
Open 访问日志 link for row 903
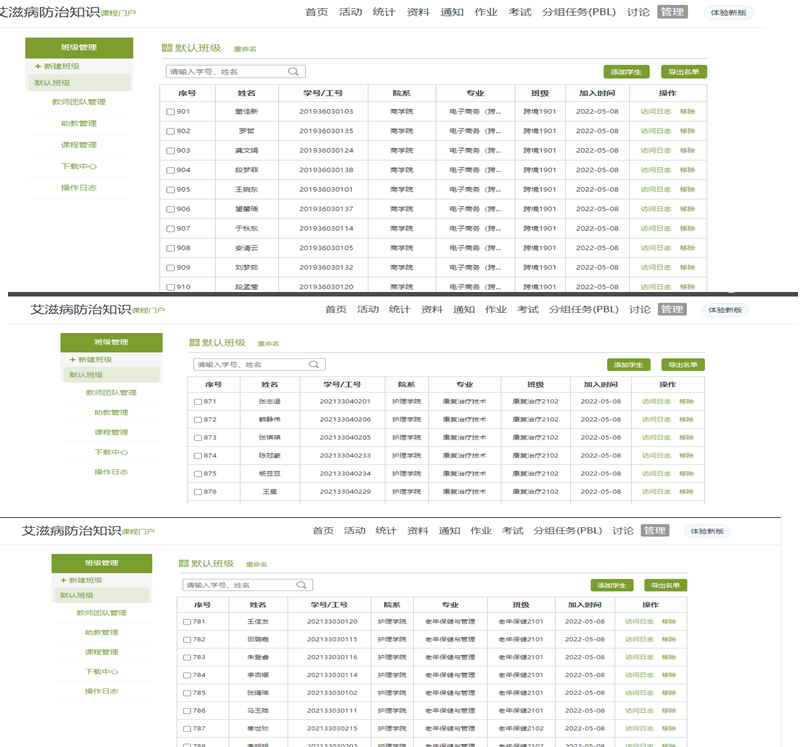tap(656, 150)
